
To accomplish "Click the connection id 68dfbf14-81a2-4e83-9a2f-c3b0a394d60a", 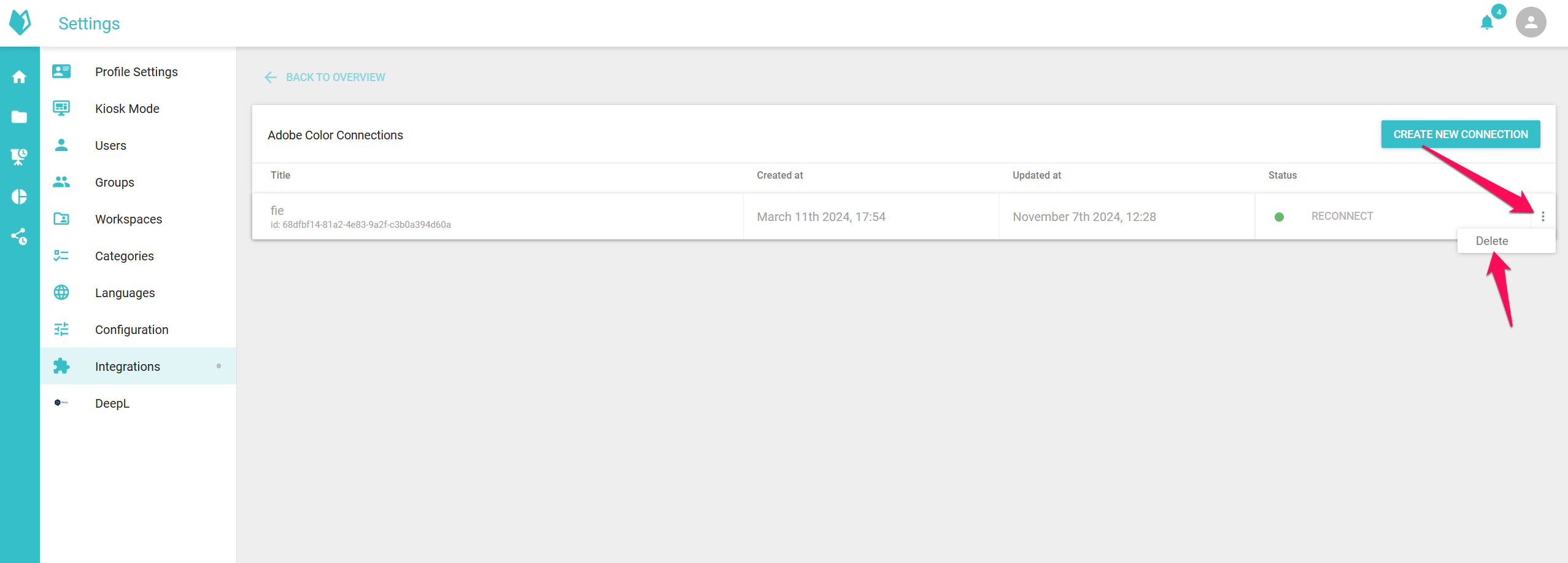I will click(x=361, y=225).
